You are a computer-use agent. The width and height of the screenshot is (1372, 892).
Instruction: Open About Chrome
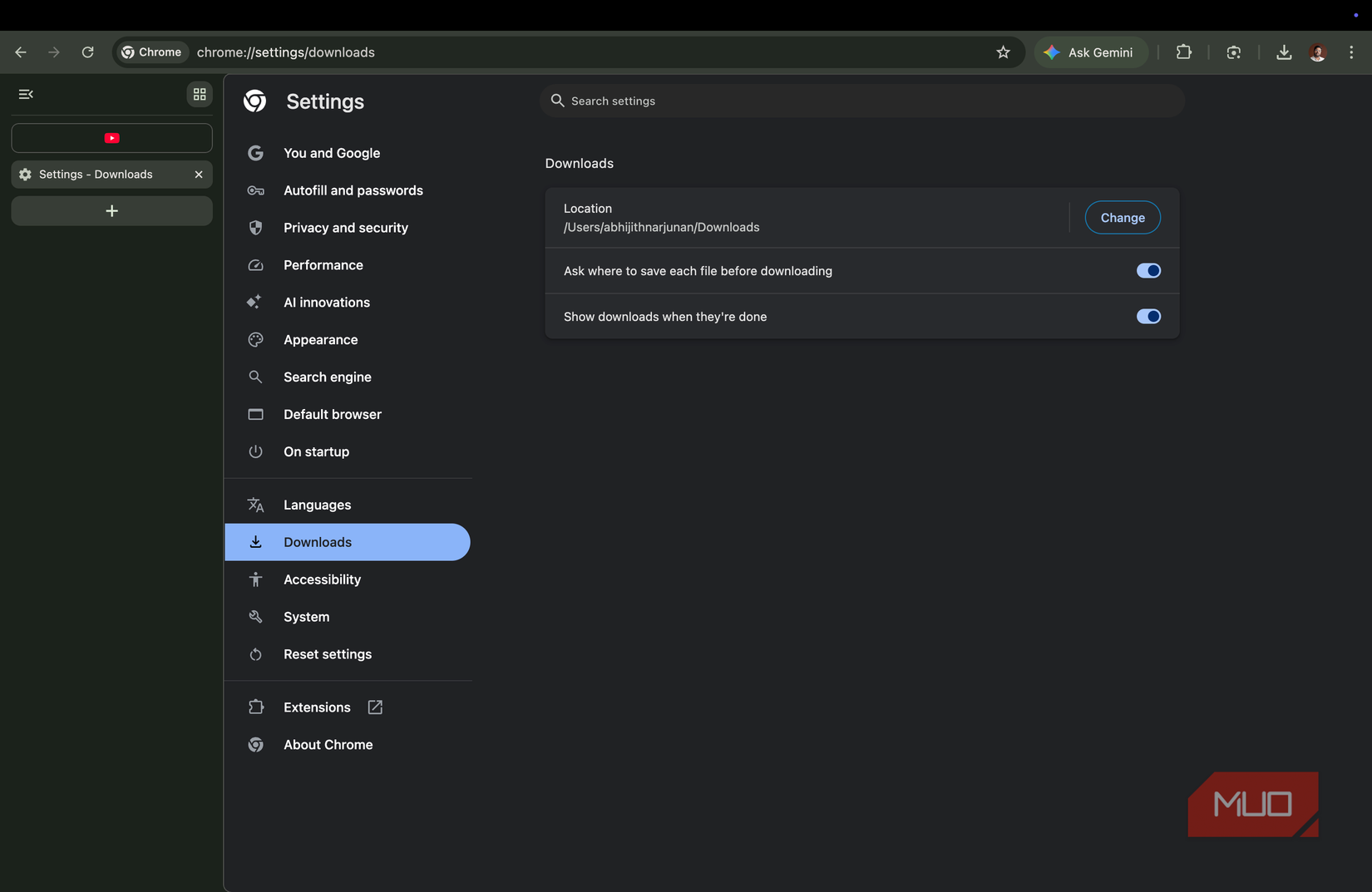click(328, 744)
